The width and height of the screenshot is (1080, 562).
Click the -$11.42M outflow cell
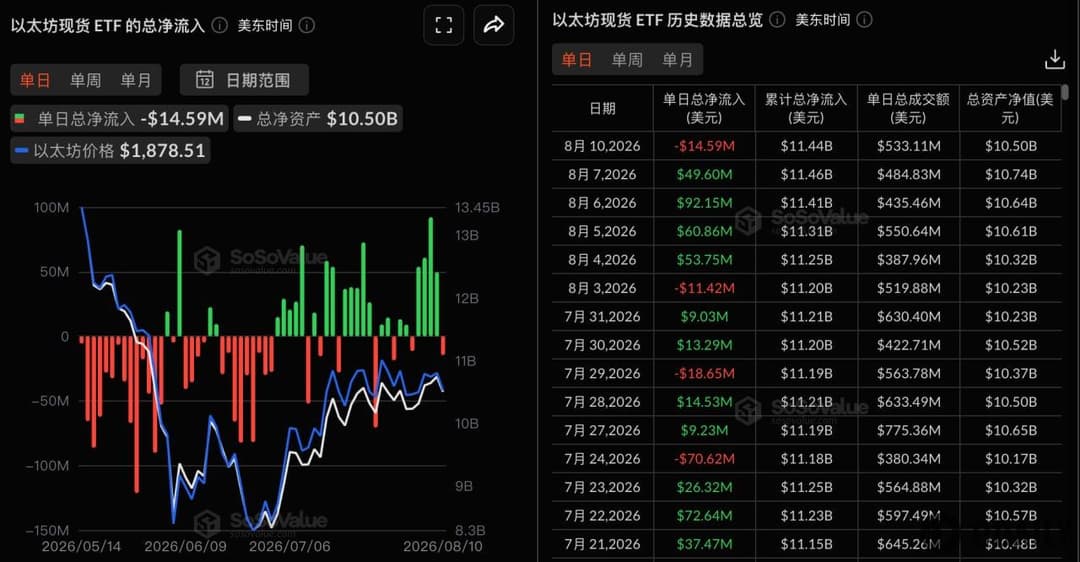tap(704, 288)
